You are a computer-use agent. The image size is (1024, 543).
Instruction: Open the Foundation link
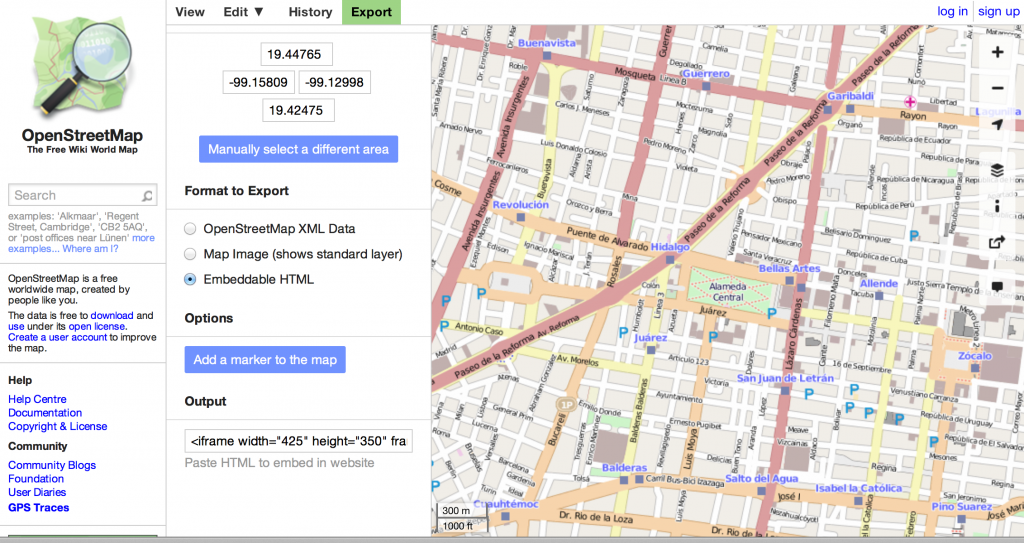coord(36,479)
